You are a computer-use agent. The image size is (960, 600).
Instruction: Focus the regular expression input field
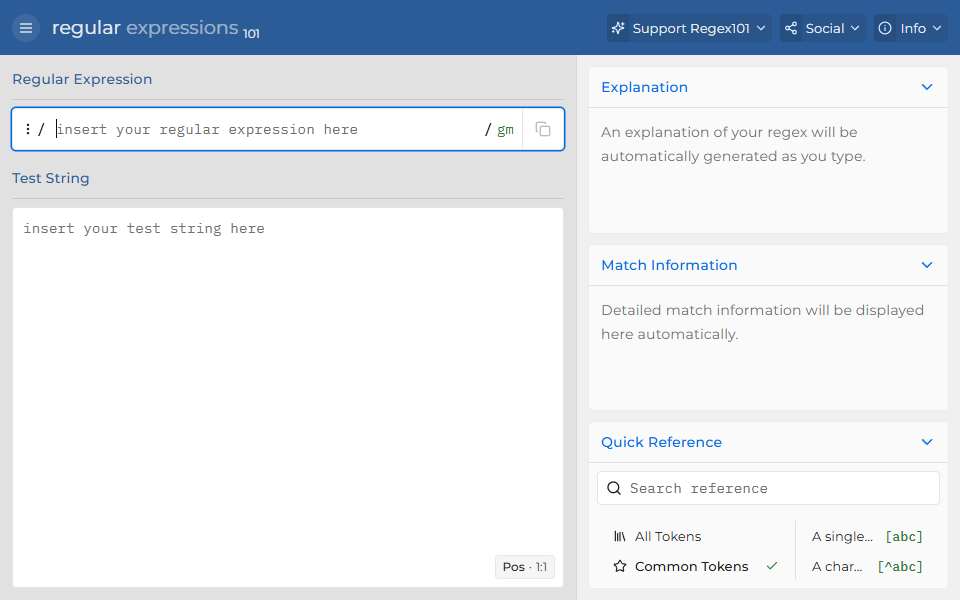[266, 129]
